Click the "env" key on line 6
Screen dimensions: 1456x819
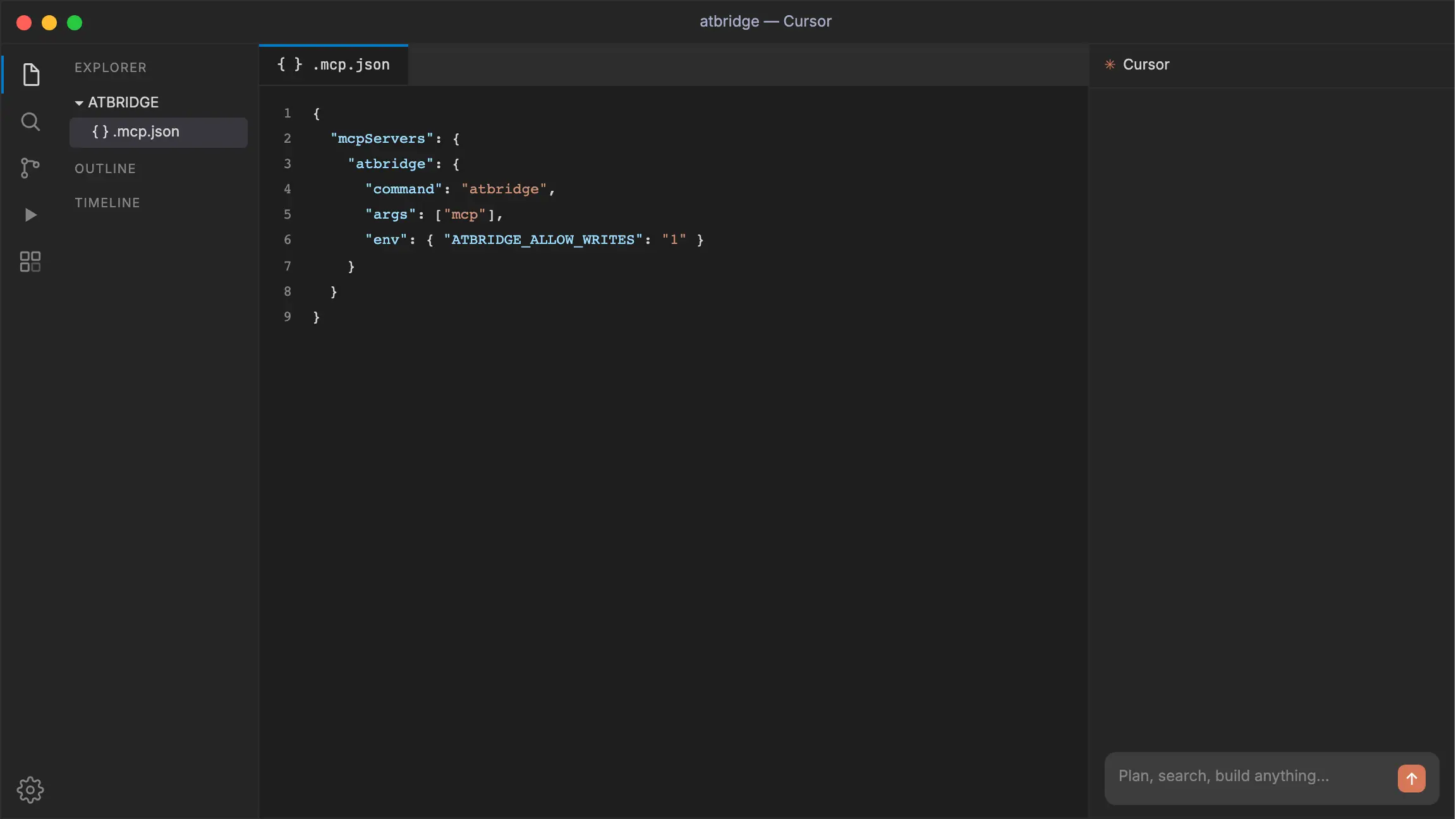386,240
